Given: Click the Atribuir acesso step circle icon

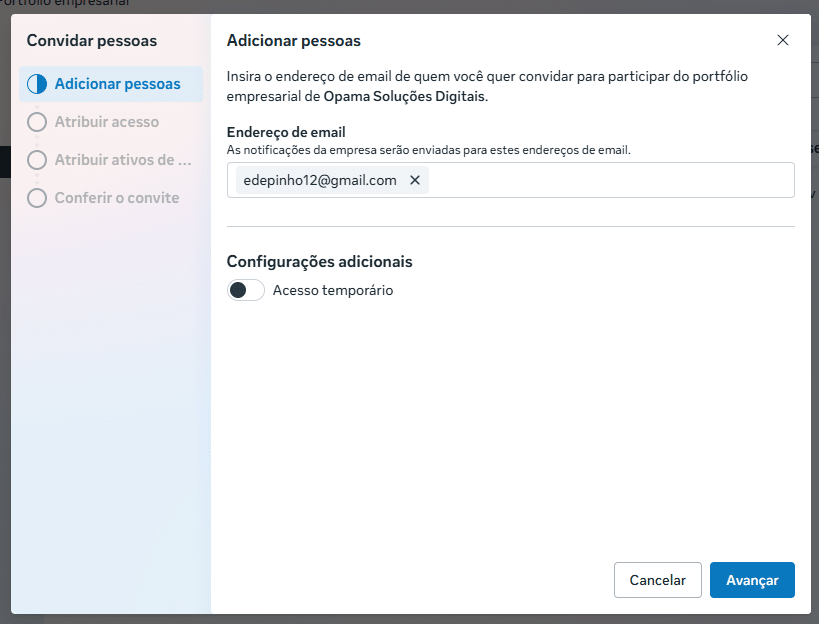Looking at the screenshot, I should pyautogui.click(x=37, y=122).
